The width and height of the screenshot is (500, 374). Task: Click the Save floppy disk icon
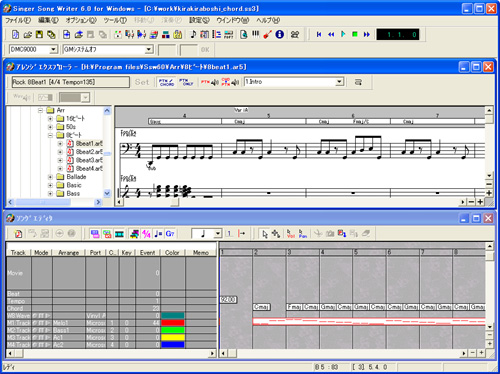point(39,34)
